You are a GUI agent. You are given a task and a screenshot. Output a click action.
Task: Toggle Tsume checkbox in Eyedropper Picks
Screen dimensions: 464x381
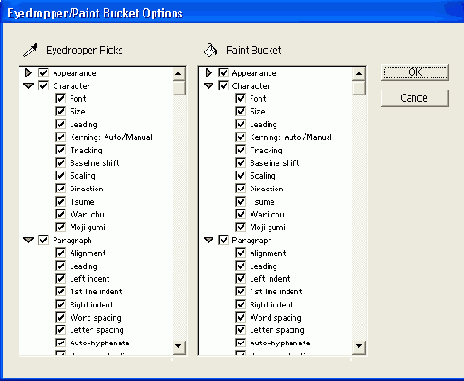[x=60, y=201]
